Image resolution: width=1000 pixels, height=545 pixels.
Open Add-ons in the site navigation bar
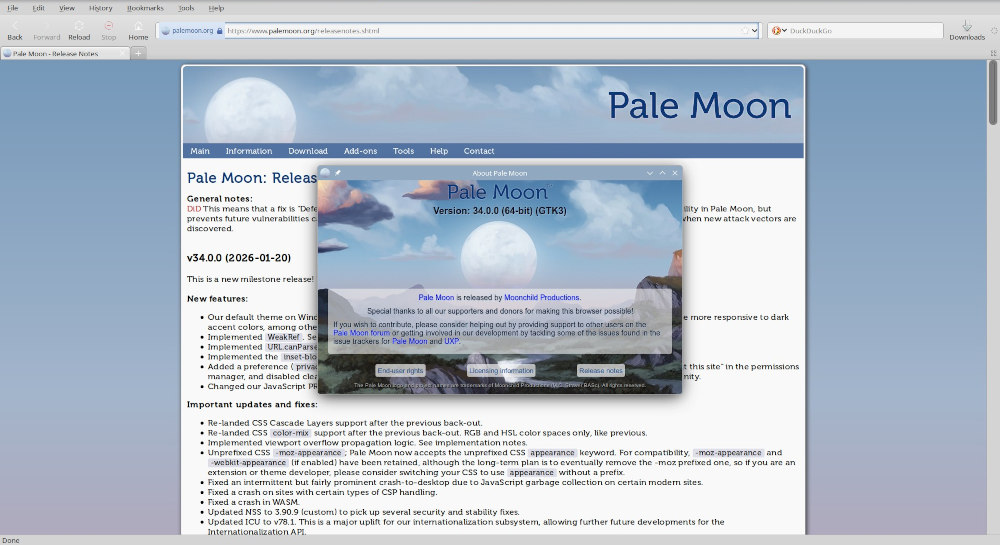click(x=360, y=151)
